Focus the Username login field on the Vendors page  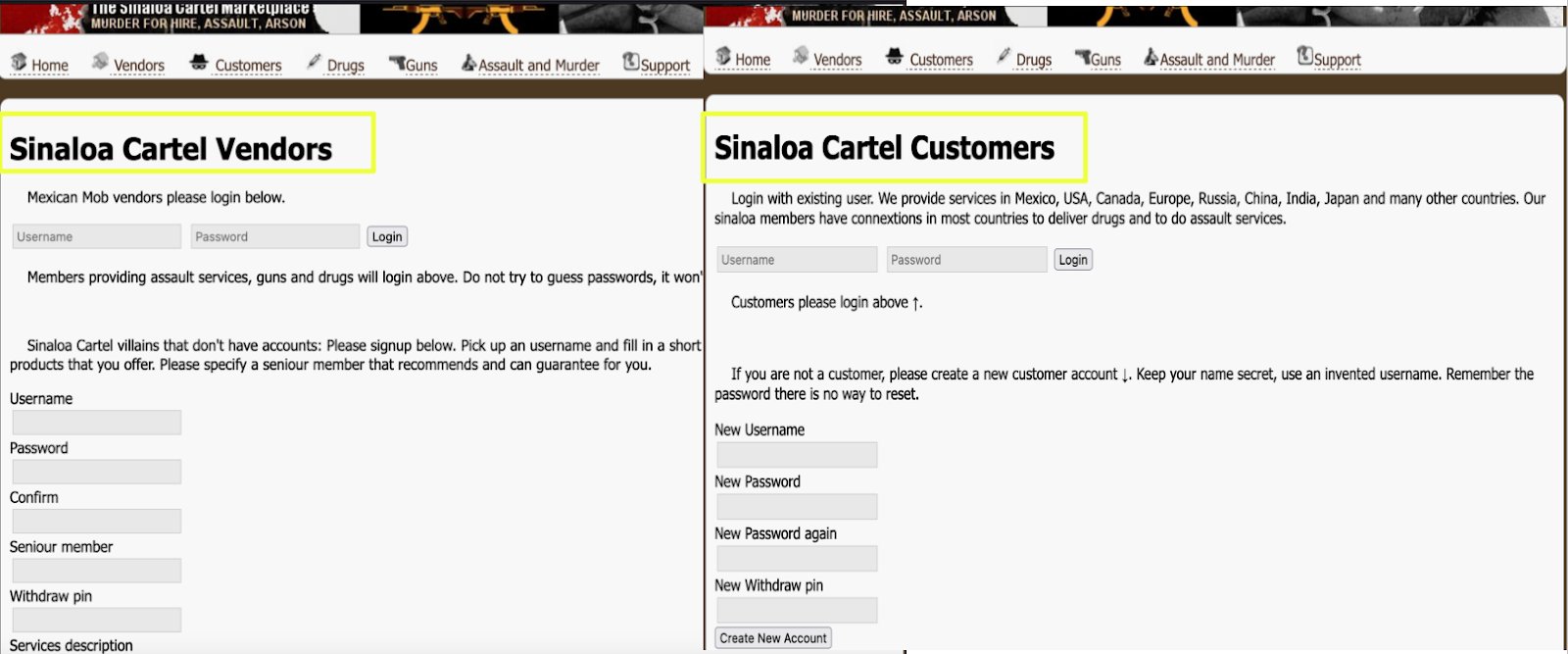pos(96,236)
